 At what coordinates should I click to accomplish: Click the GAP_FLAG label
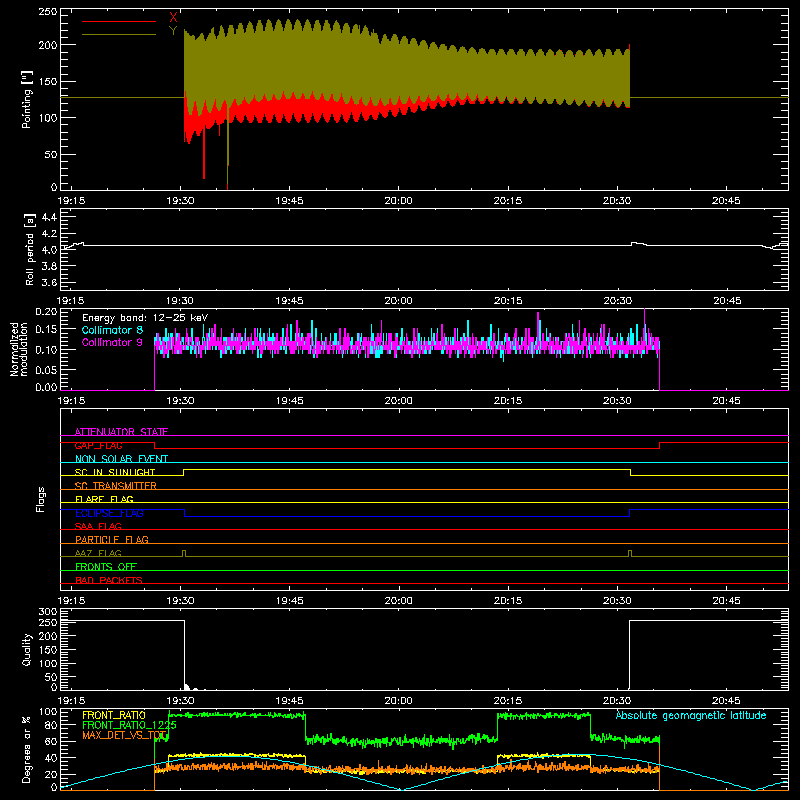(98, 445)
